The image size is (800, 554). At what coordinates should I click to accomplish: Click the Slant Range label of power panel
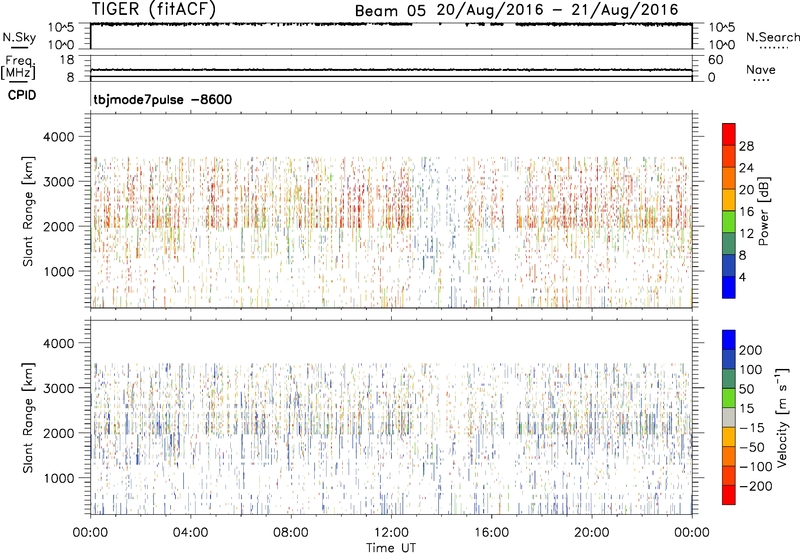[x=28, y=211]
